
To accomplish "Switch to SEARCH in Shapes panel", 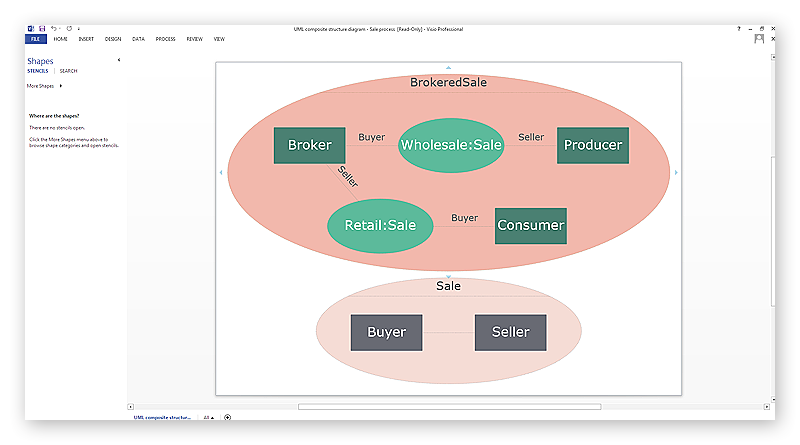I will click(68, 71).
